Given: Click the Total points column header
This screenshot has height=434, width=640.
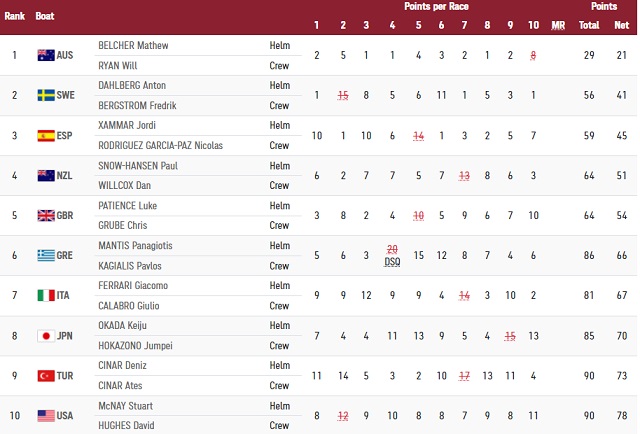Looking at the screenshot, I should pos(589,25).
